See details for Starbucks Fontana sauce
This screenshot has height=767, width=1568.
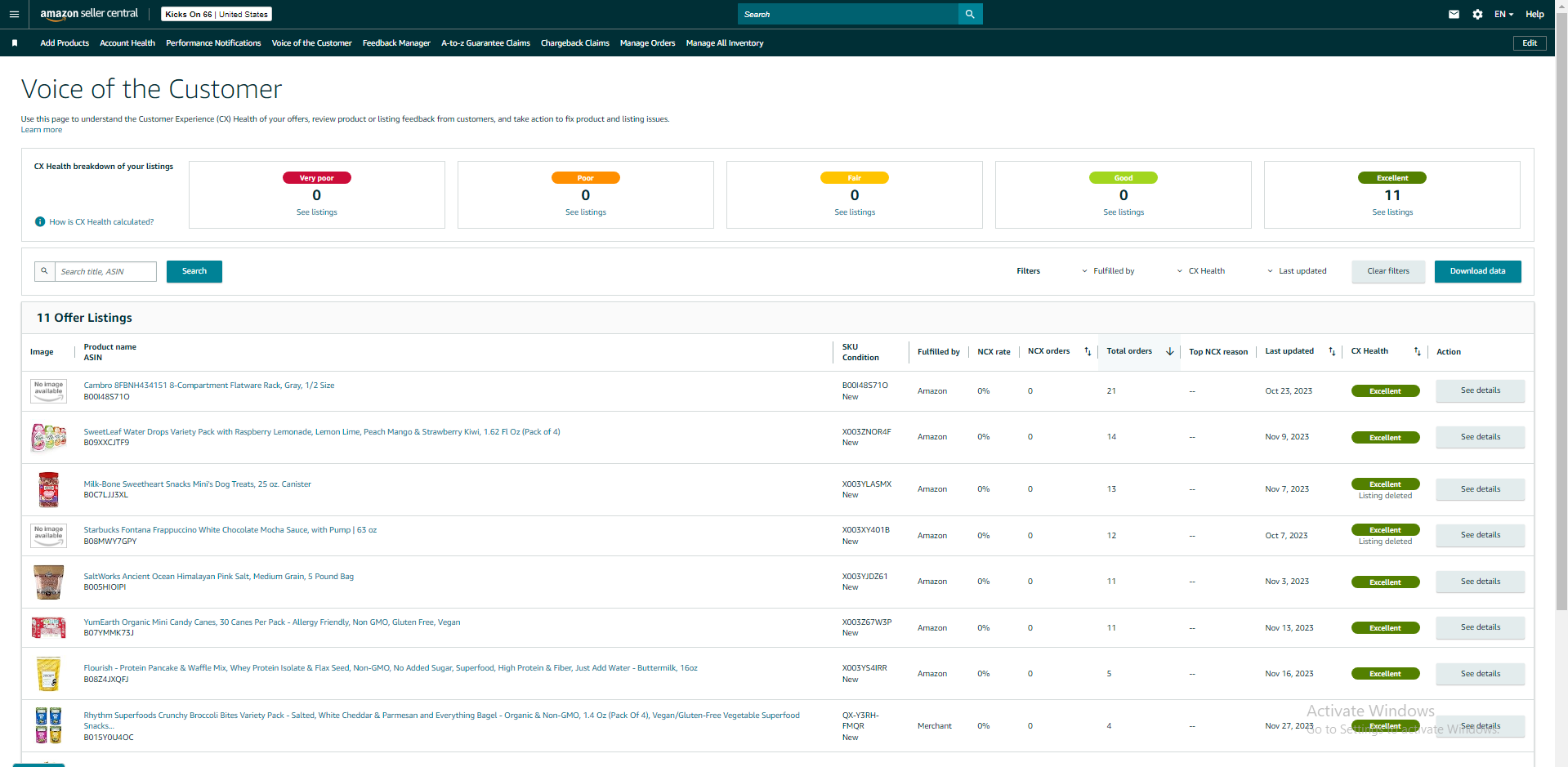tap(1480, 535)
